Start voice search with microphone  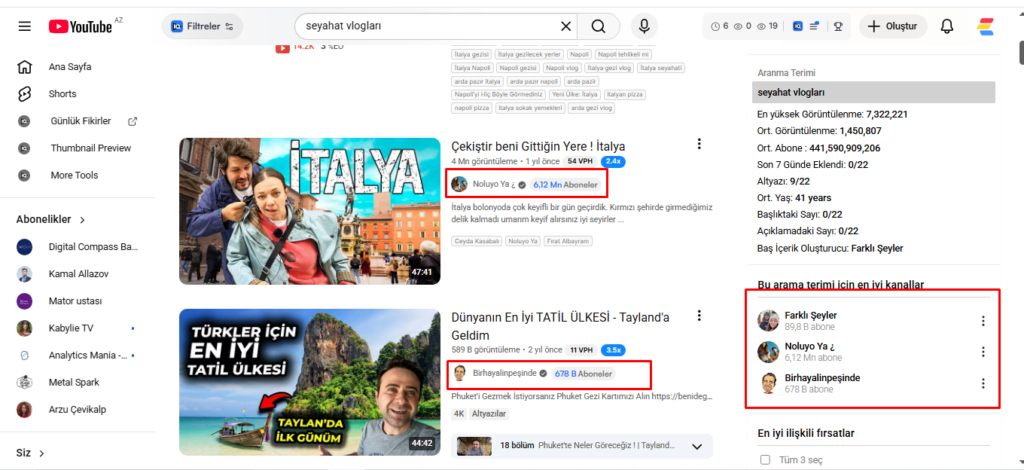(x=644, y=26)
